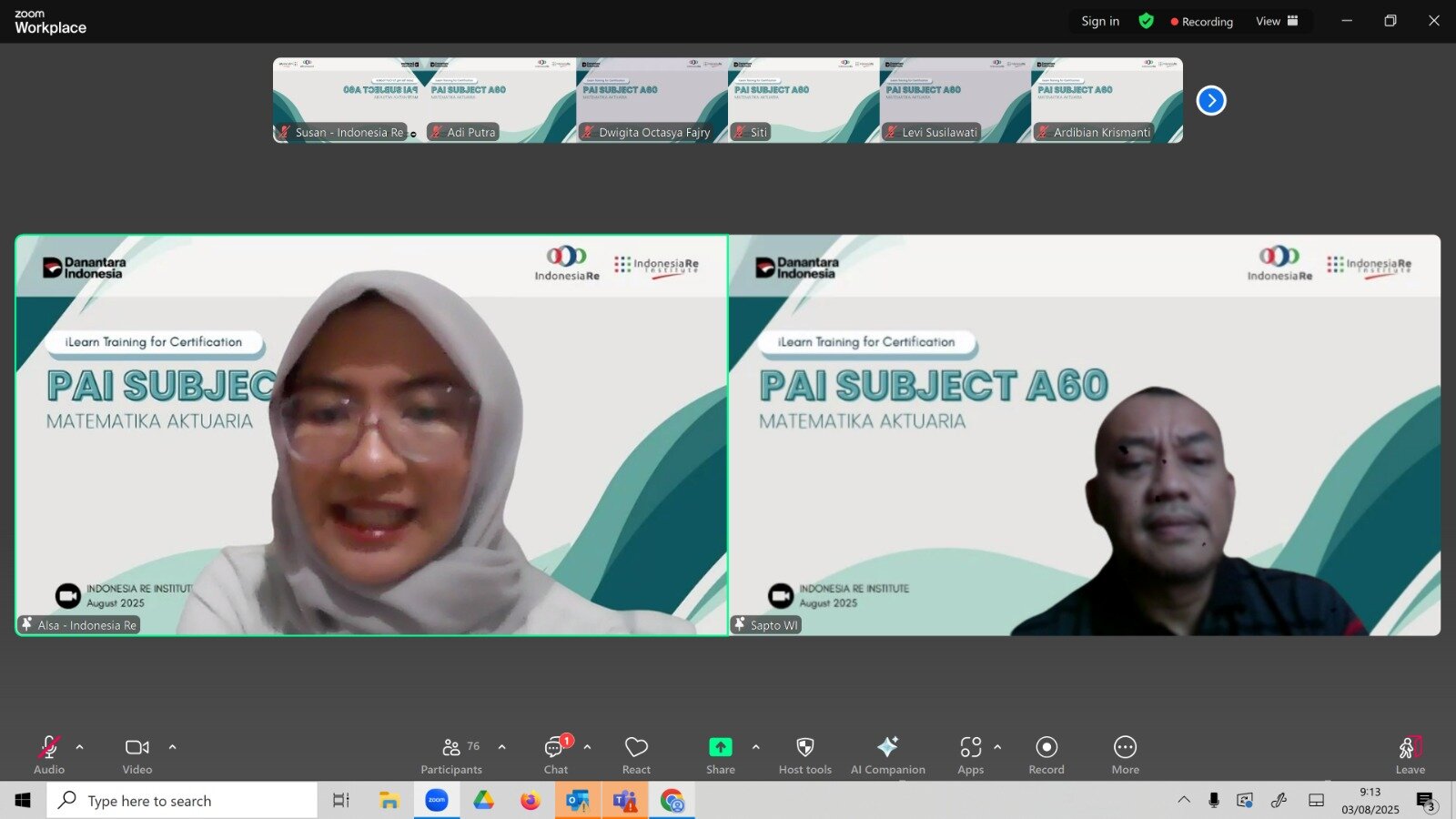Expand participants options arrow
The image size is (1456, 819).
point(502,747)
